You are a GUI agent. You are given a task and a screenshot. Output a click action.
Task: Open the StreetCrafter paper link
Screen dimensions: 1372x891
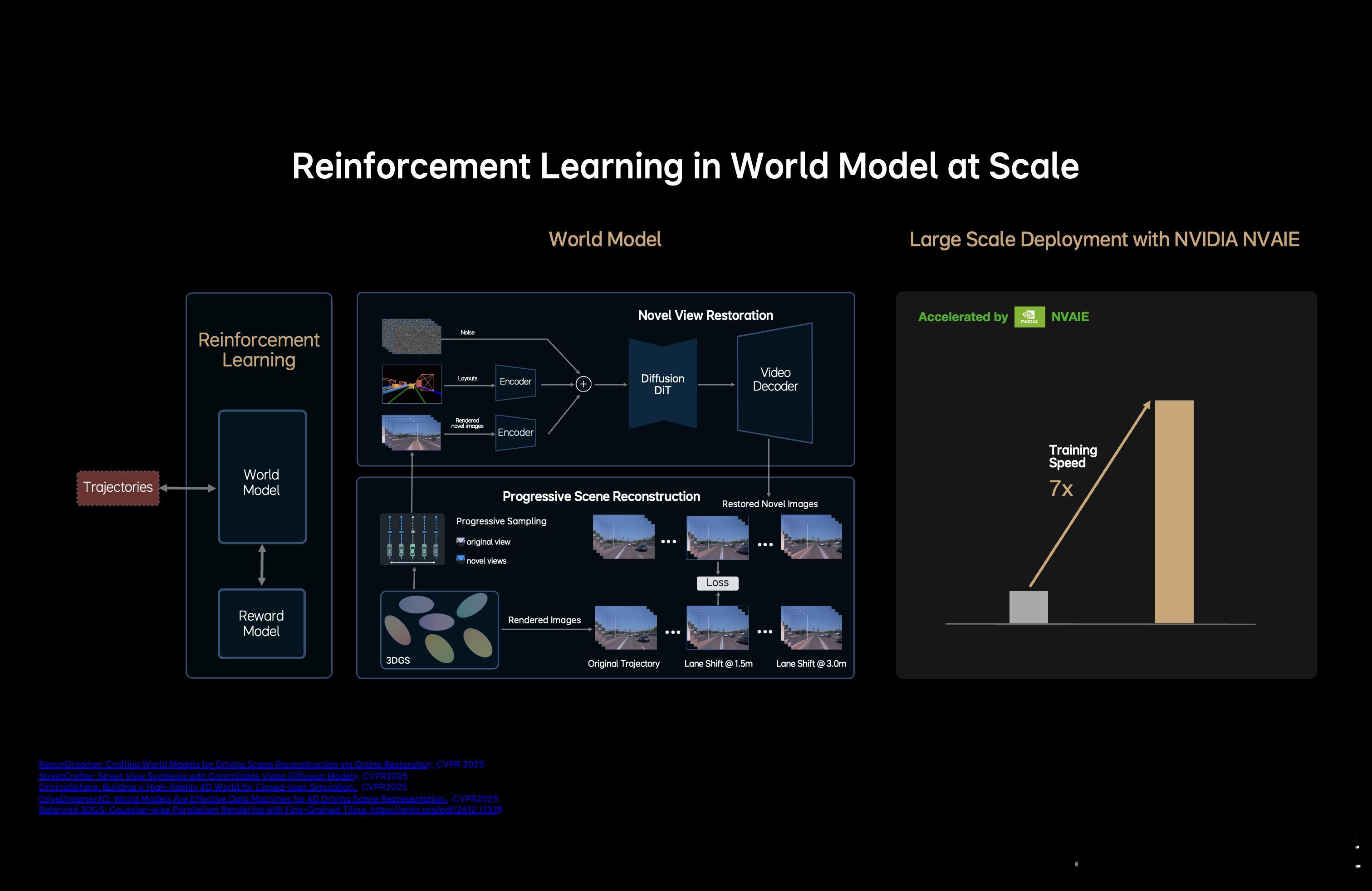coord(198,776)
